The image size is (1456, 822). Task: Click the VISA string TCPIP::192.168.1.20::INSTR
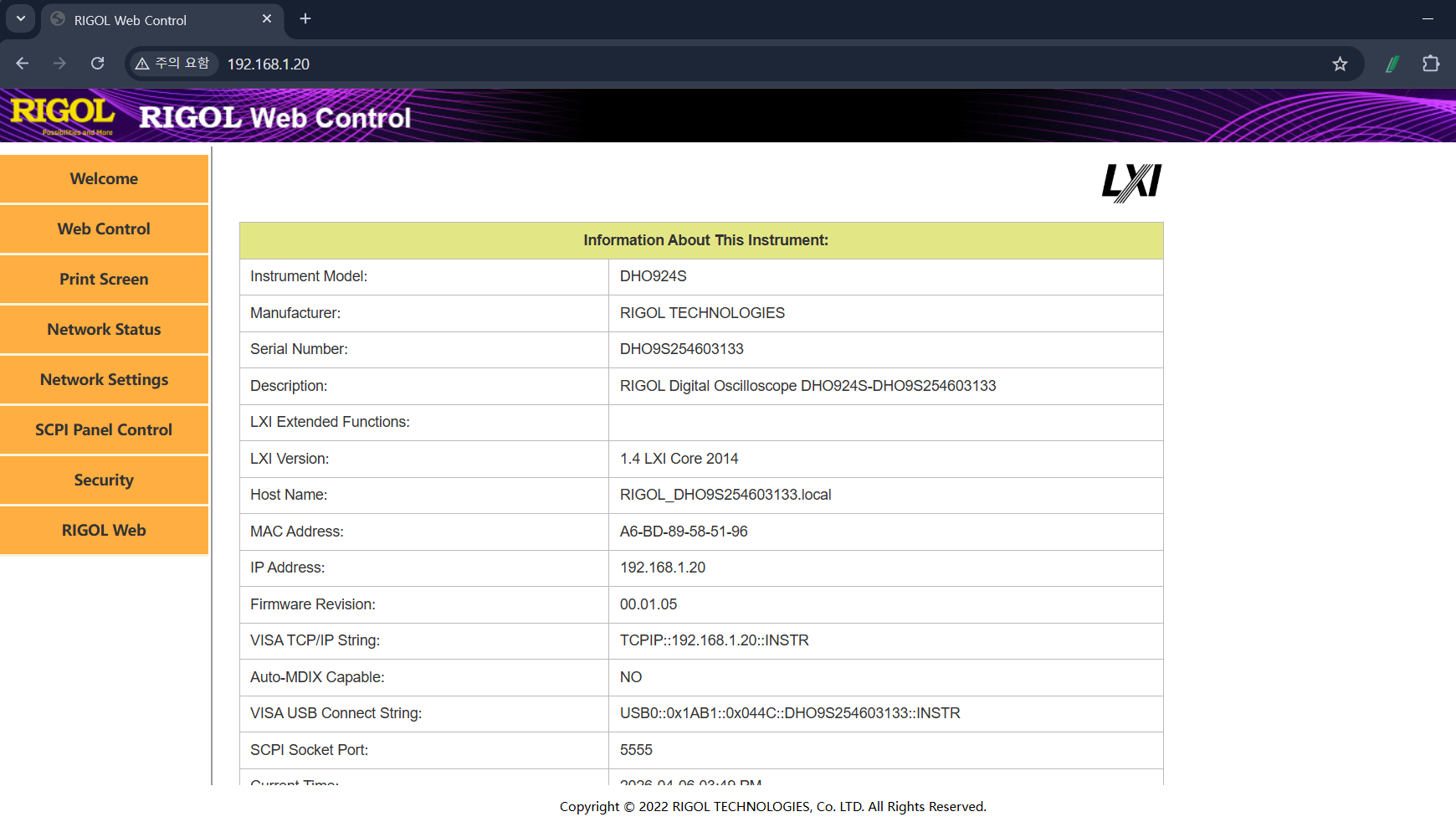(x=715, y=640)
